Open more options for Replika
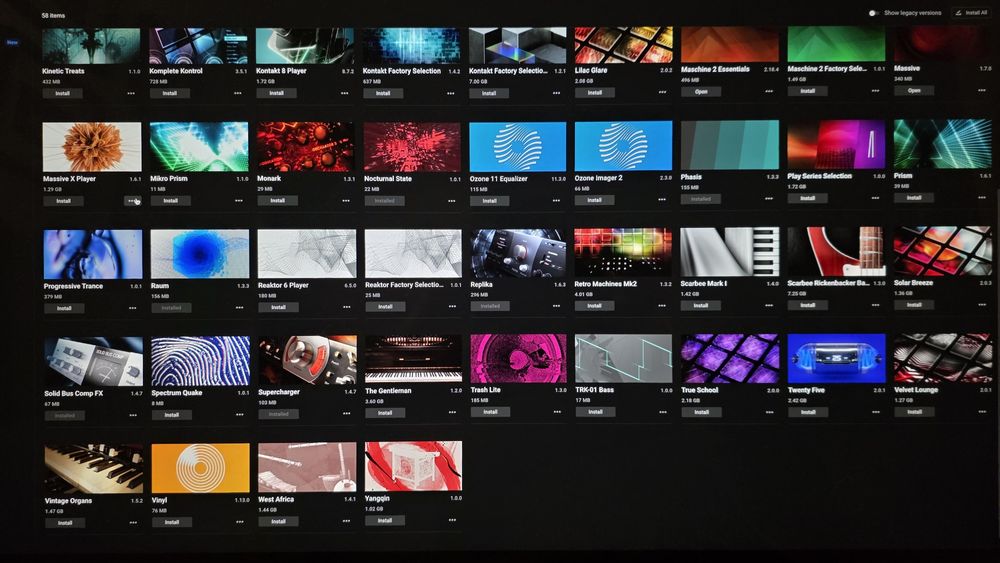The width and height of the screenshot is (1000, 563). click(x=557, y=306)
